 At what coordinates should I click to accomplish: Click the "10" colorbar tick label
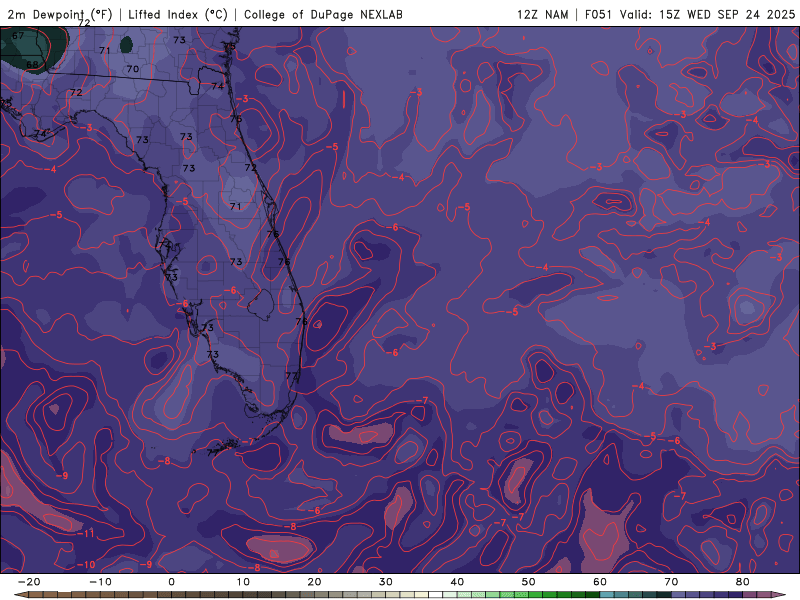tap(243, 582)
